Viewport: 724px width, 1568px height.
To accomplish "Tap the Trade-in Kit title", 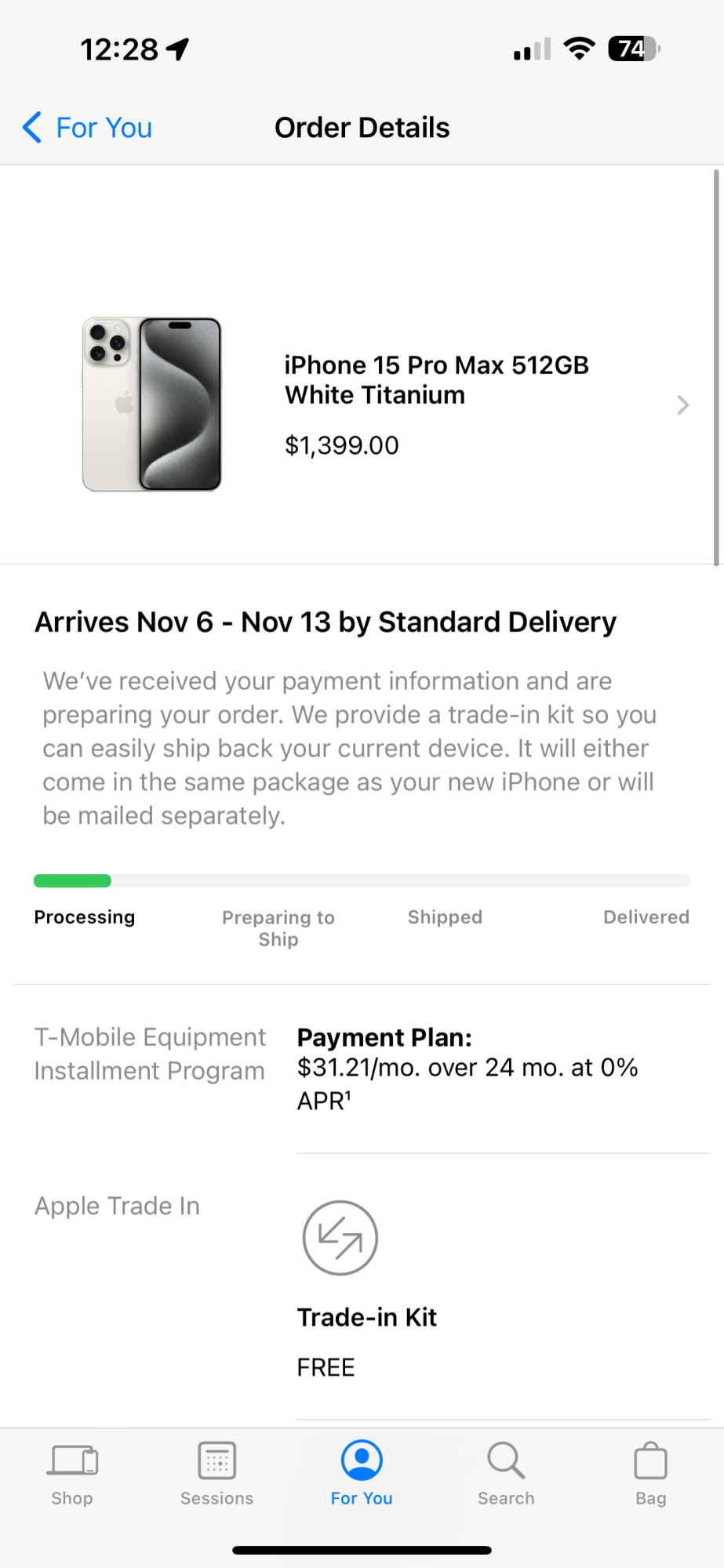I will click(x=367, y=1317).
